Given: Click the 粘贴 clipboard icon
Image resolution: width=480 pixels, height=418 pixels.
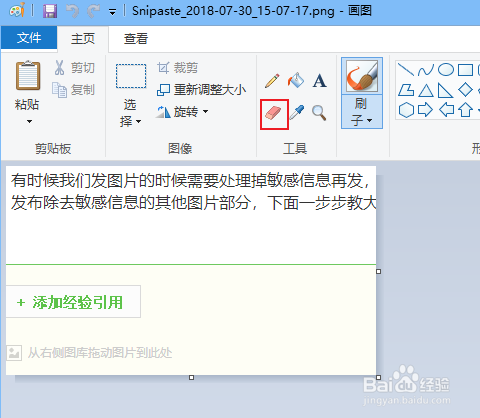Looking at the screenshot, I should 28,76.
